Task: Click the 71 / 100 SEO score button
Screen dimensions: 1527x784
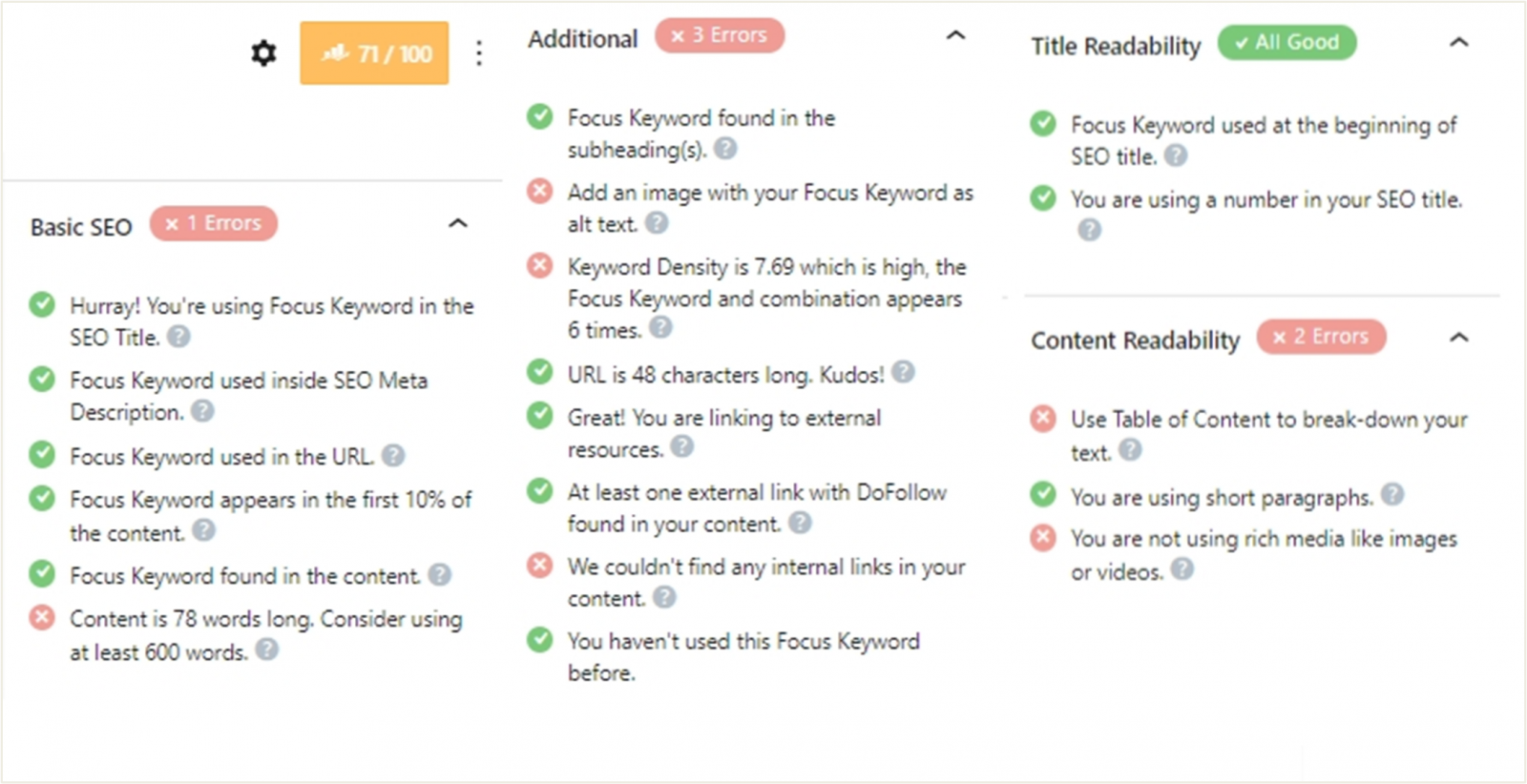Action: [x=374, y=53]
